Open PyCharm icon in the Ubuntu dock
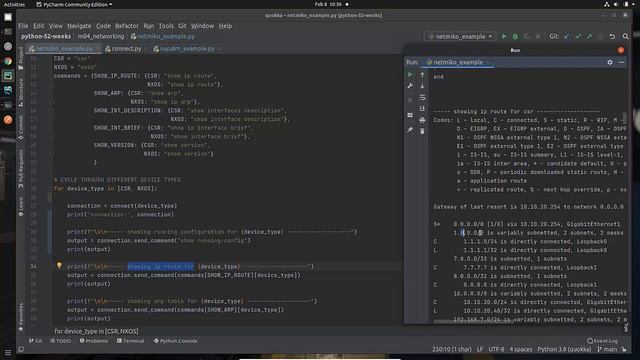640x360 pixels. pos(8,76)
